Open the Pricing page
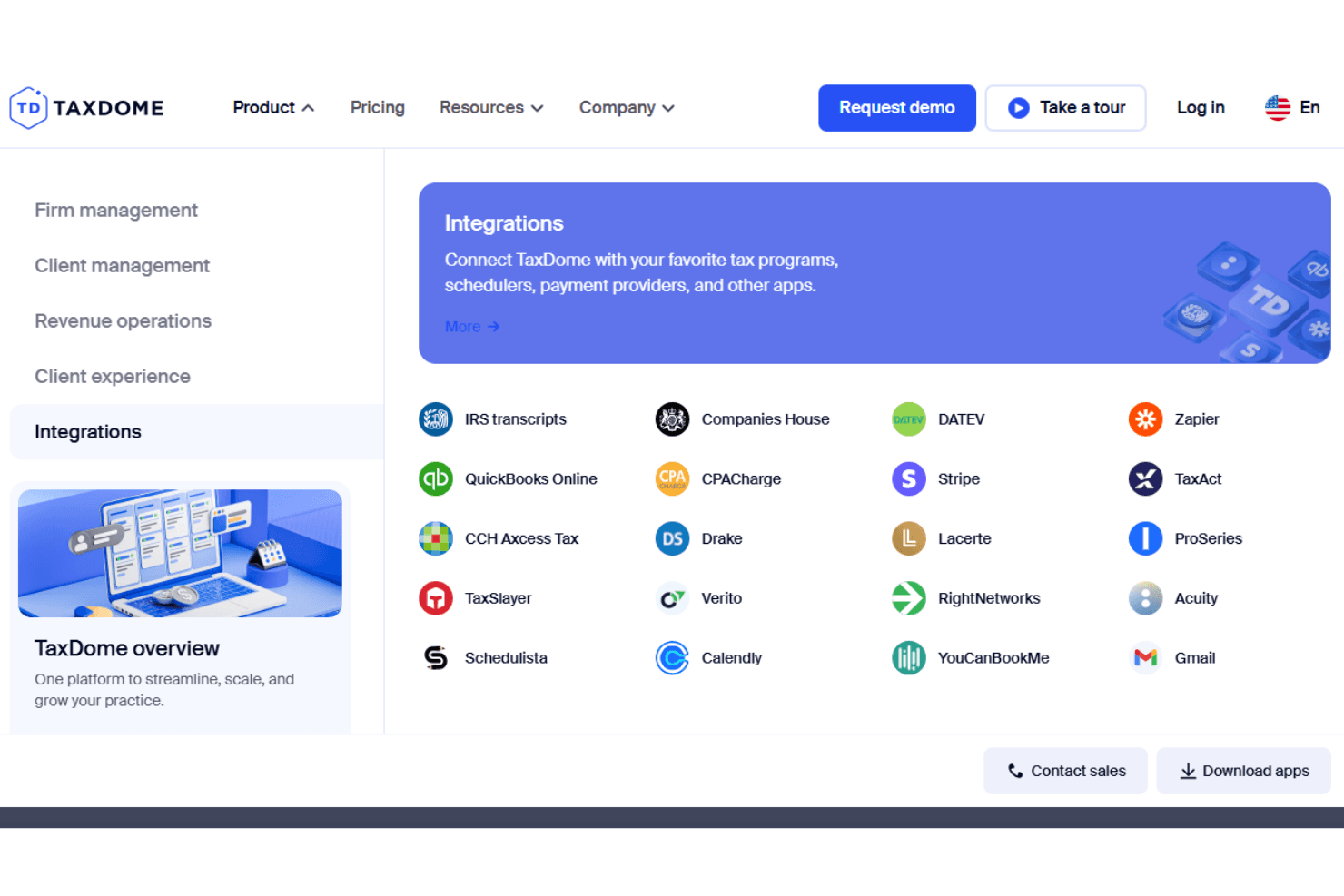 pos(378,108)
